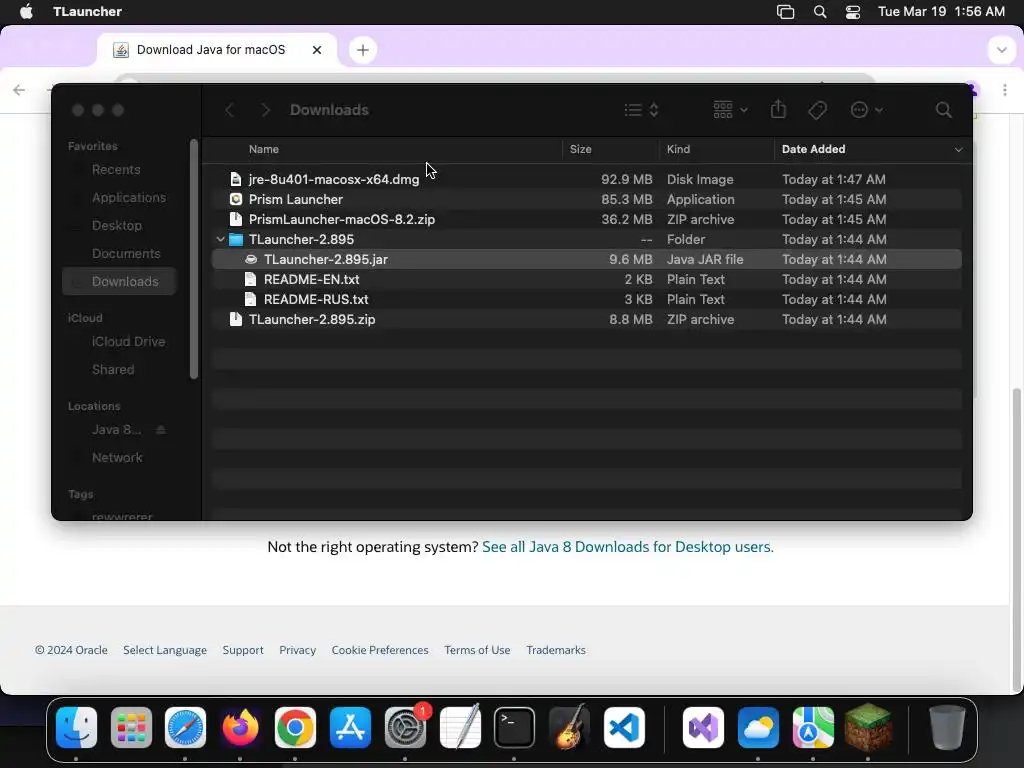The width and height of the screenshot is (1024, 768).
Task: Click the Finder Tags icon
Action: point(817,110)
